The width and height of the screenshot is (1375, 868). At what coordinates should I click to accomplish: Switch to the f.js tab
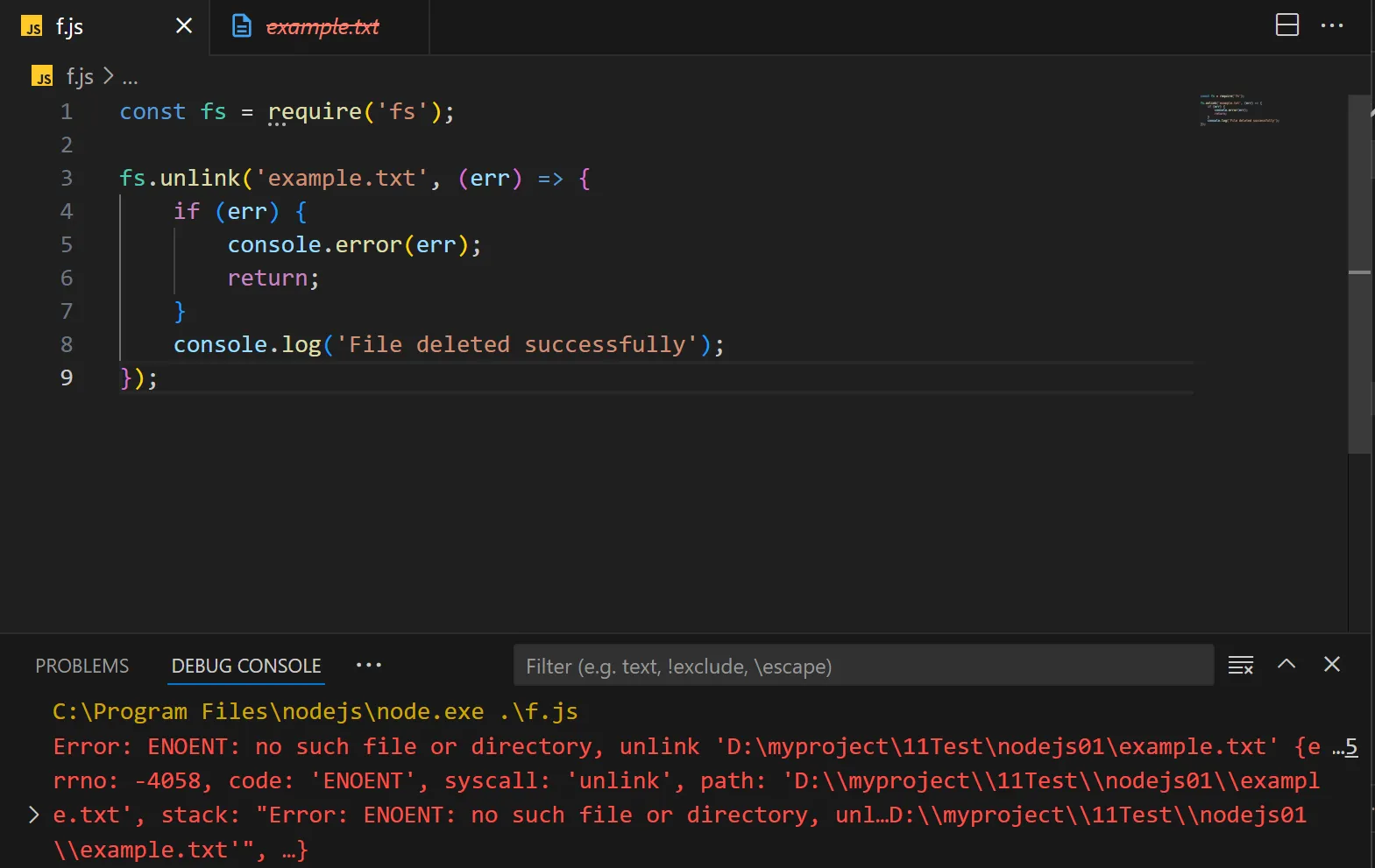(x=104, y=26)
